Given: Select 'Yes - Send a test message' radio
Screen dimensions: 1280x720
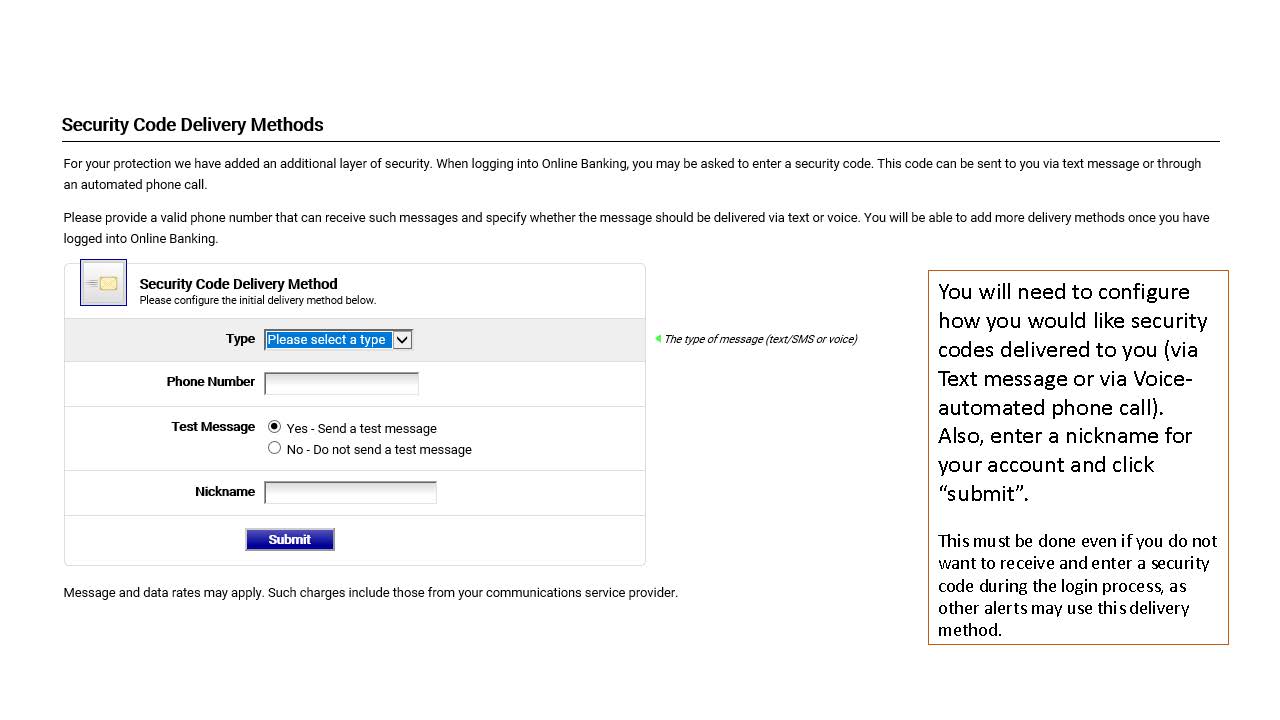Looking at the screenshot, I should [x=275, y=427].
